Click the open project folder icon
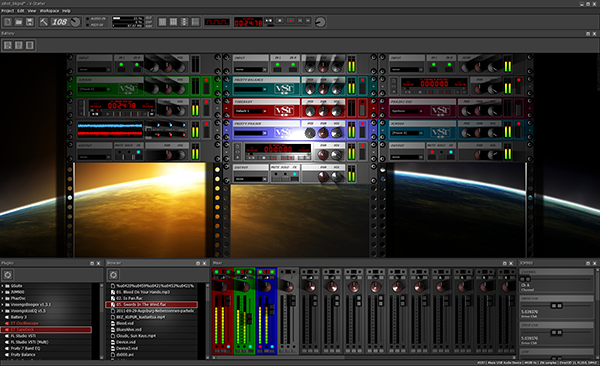This screenshot has height=366, width=600. 18,22
